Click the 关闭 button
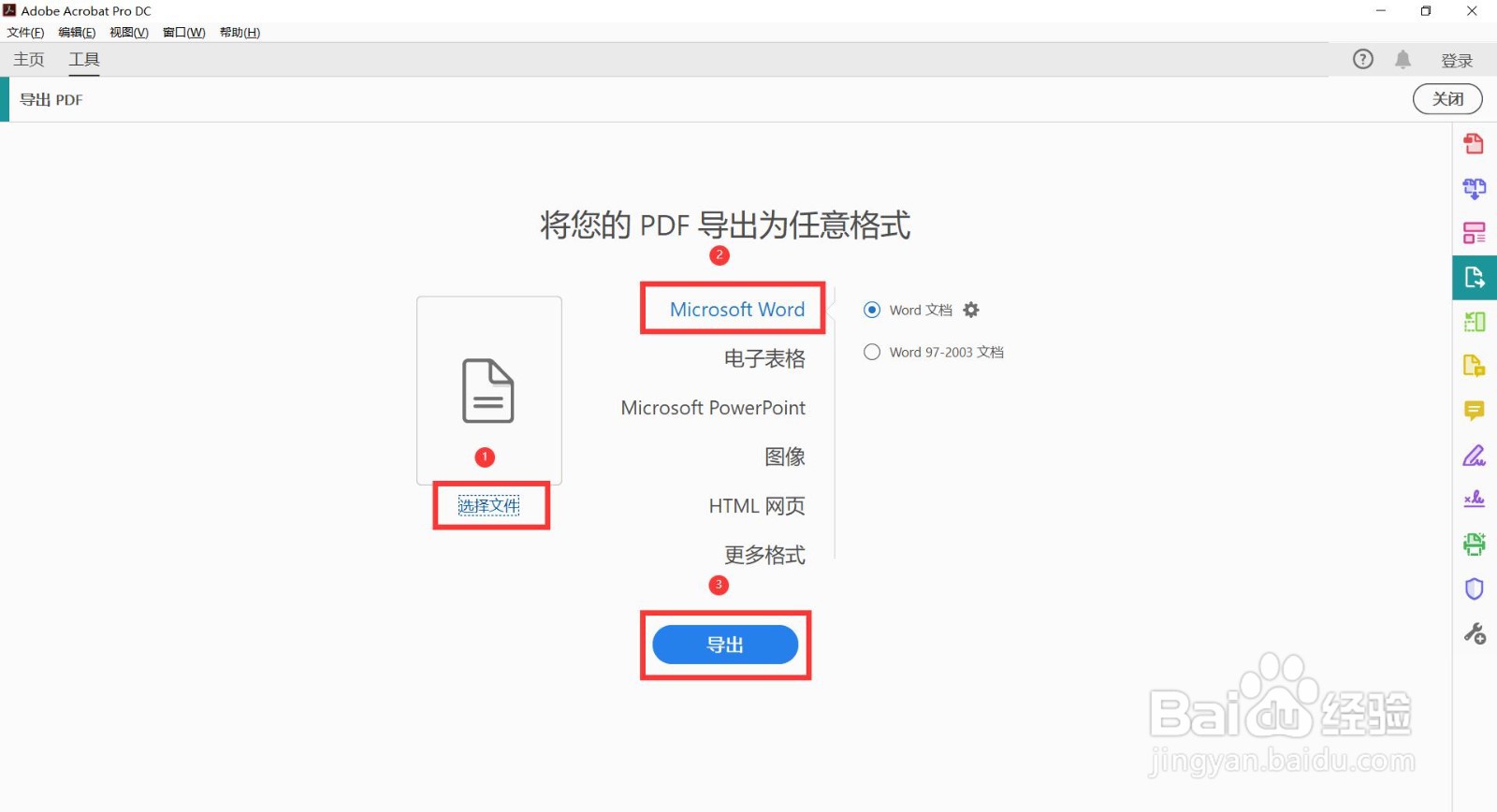Screen dimensions: 1497x812 1447,99
